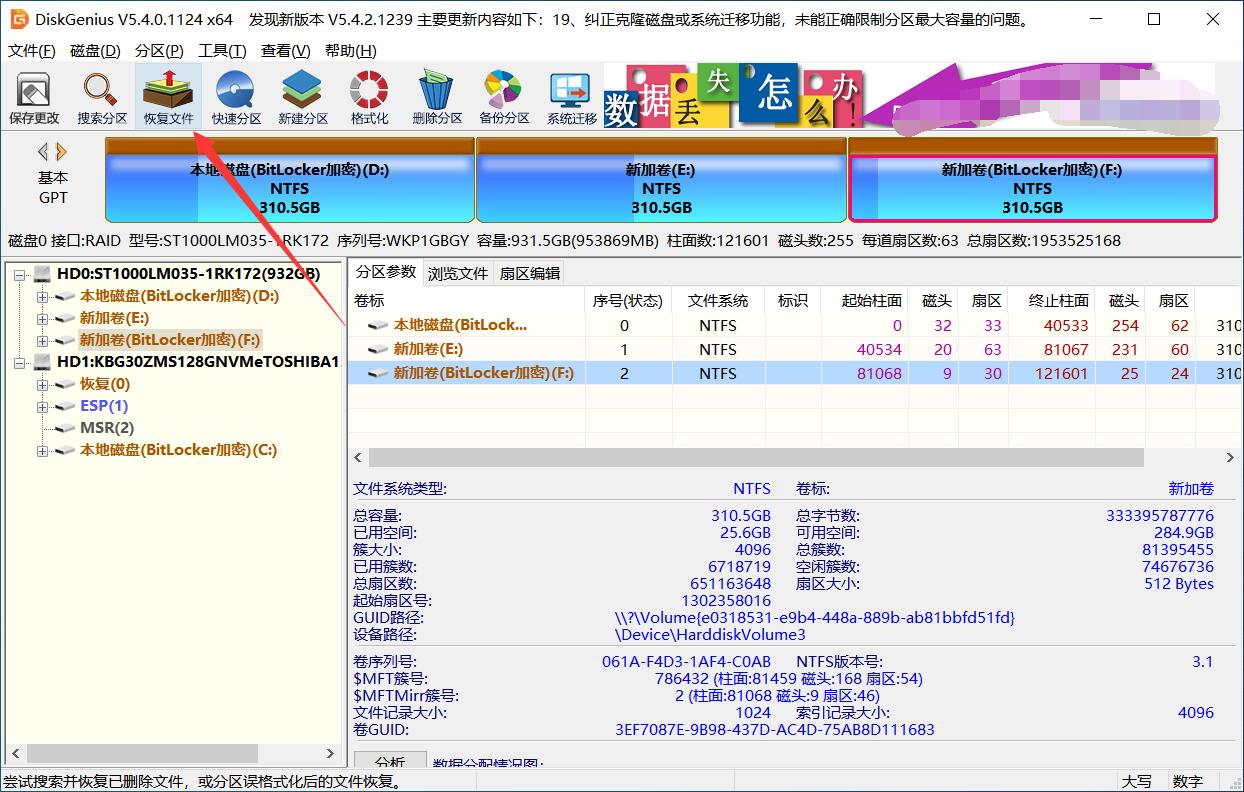Click the HD1 hard disk icon in tree
1244x792 pixels.
pyautogui.click(x=44, y=362)
